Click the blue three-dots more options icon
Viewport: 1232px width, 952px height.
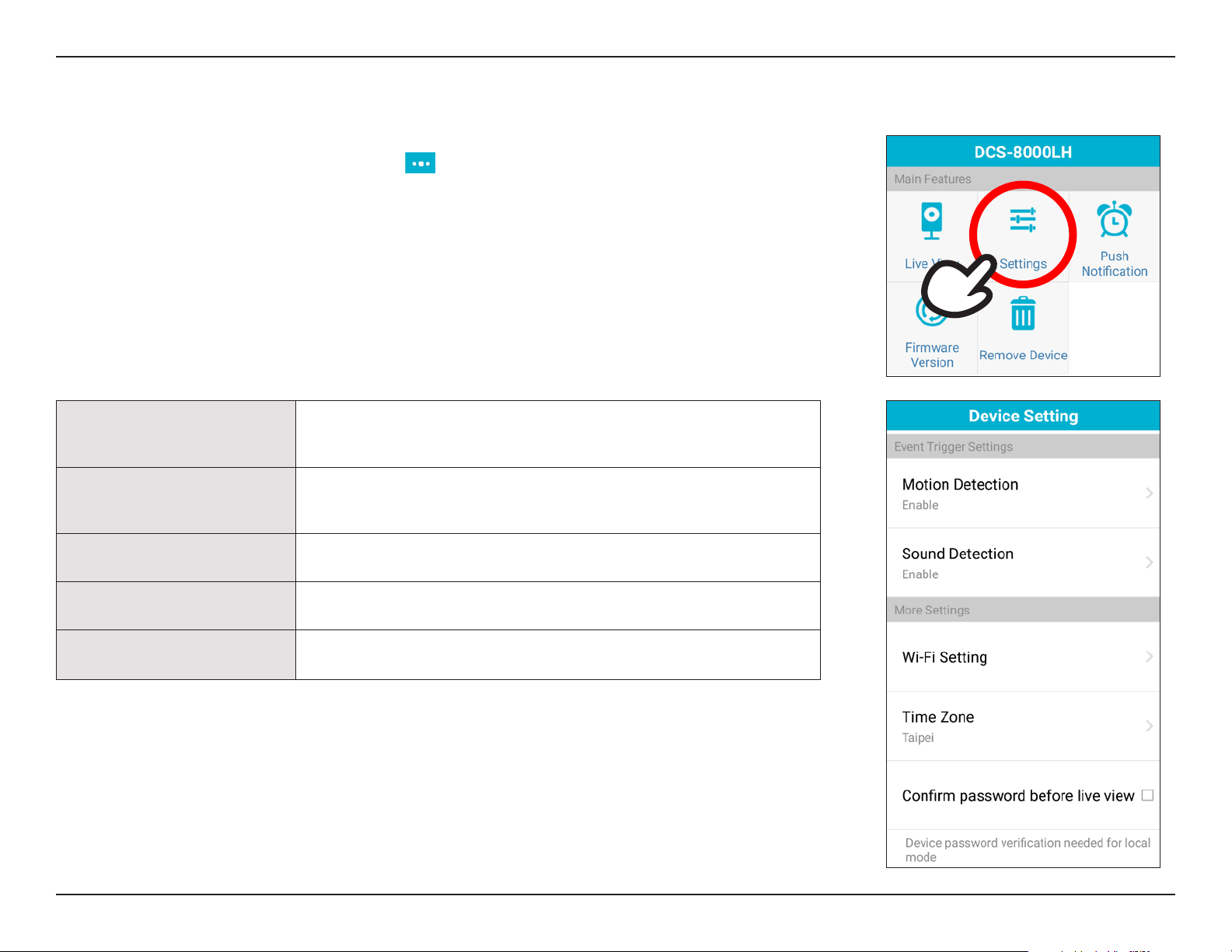click(x=420, y=162)
